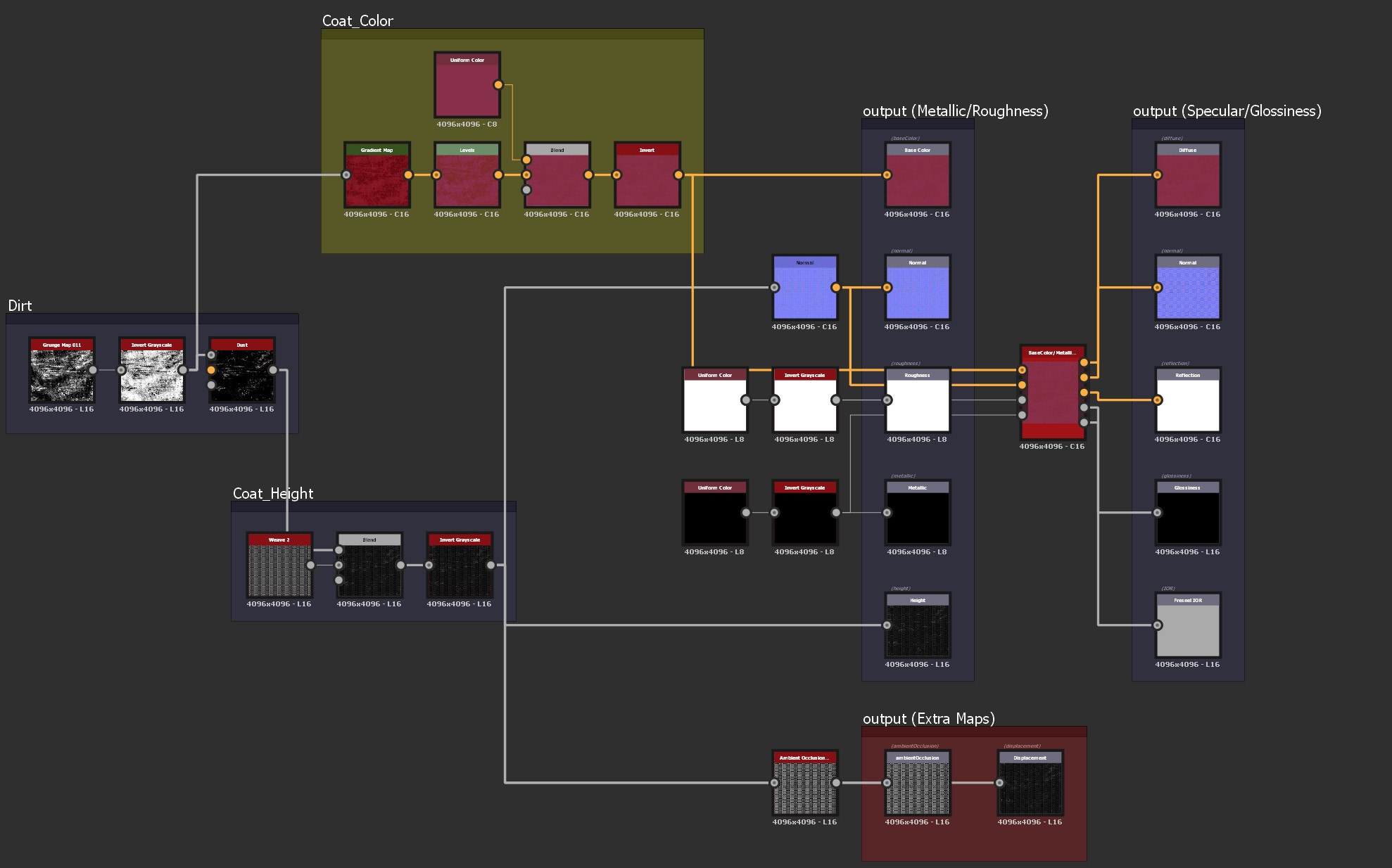The height and width of the screenshot is (868, 1392).
Task: Click the size label under Grunge Map 011
Action: (61, 409)
